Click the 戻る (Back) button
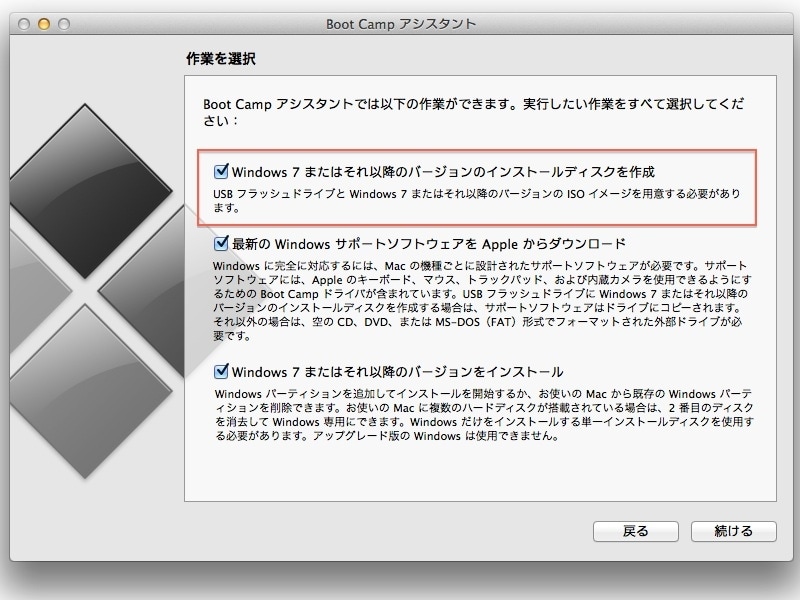800x600 pixels. click(636, 531)
